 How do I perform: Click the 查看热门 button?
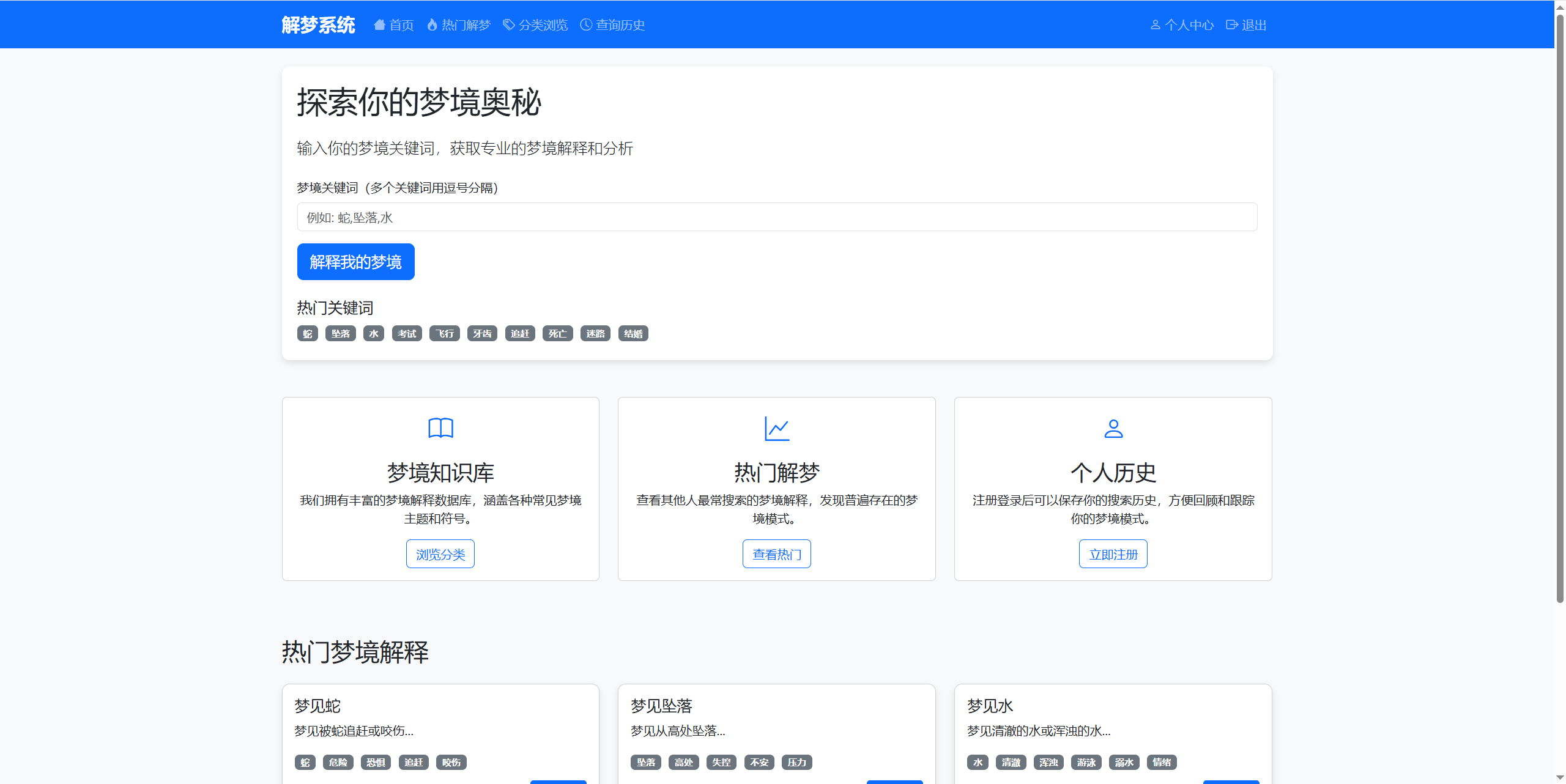(776, 554)
